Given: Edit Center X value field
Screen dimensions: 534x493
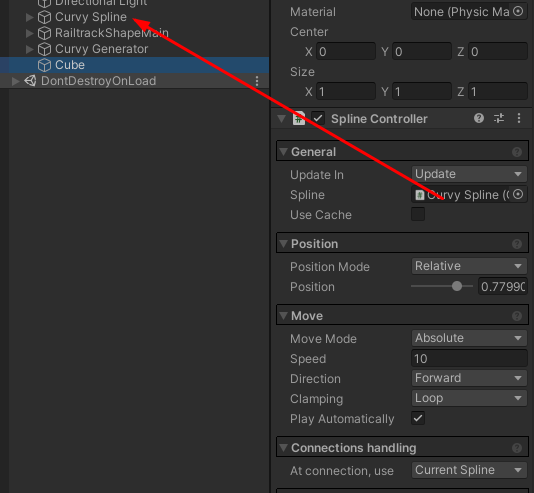Looking at the screenshot, I should (346, 52).
